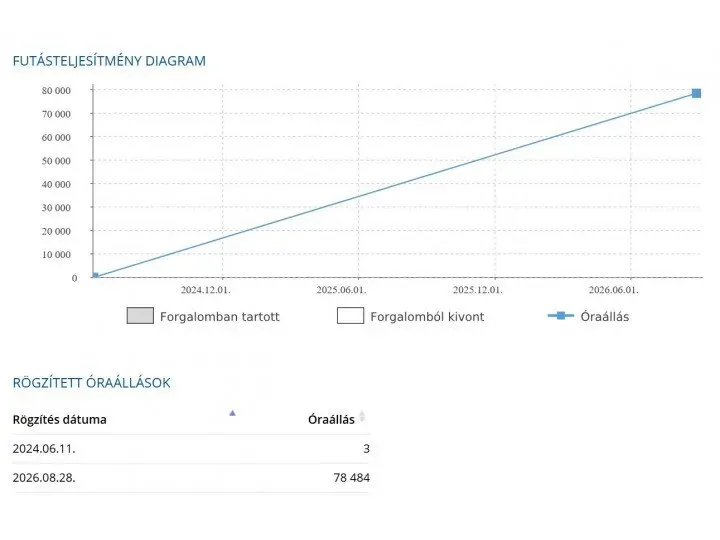
Task: Click the Óraállás column header text
Action: 331,420
